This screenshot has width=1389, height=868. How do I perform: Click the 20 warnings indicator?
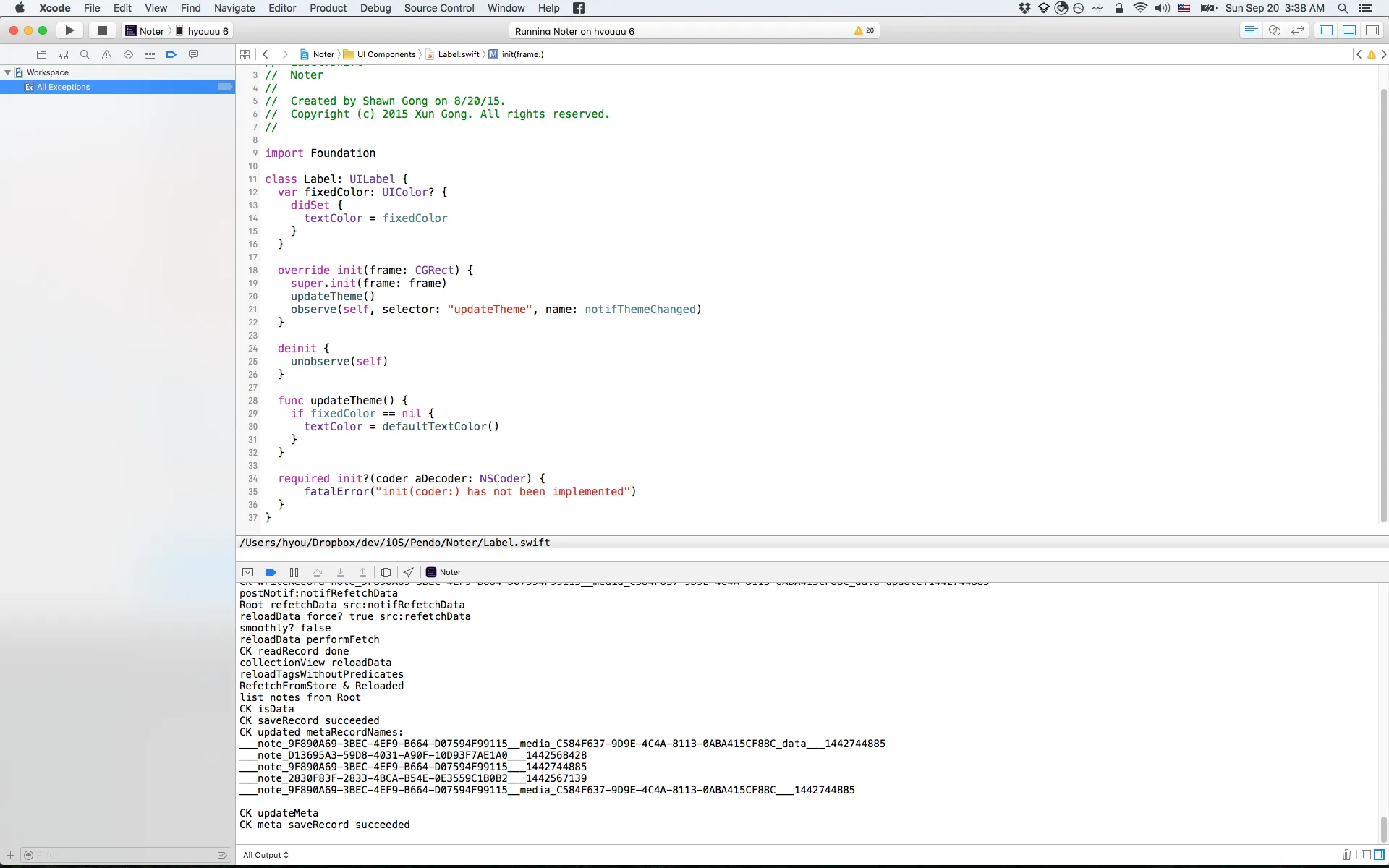pyautogui.click(x=865, y=30)
